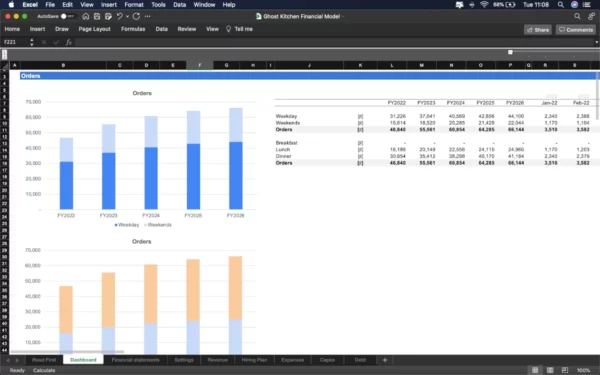
Task: Click the Dinner row label
Action: pos(284,156)
